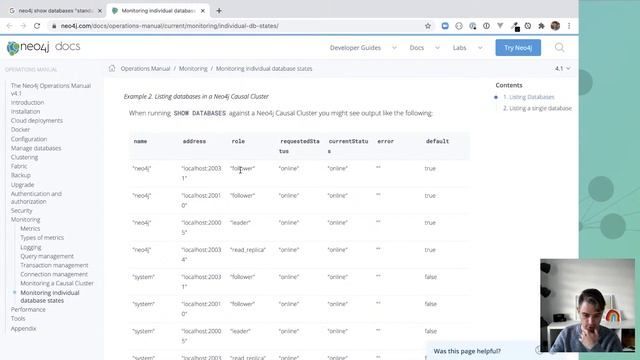Open Metrics under Monitoring
The width and height of the screenshot is (640, 360).
pyautogui.click(x=30, y=229)
